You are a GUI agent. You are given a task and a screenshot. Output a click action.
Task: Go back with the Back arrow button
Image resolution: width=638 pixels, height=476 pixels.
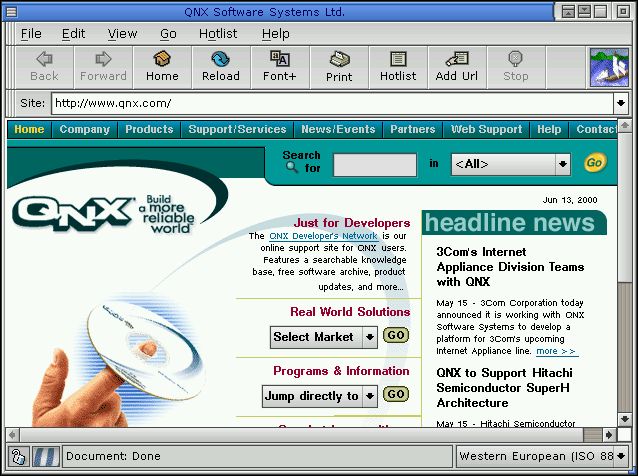pos(44,67)
